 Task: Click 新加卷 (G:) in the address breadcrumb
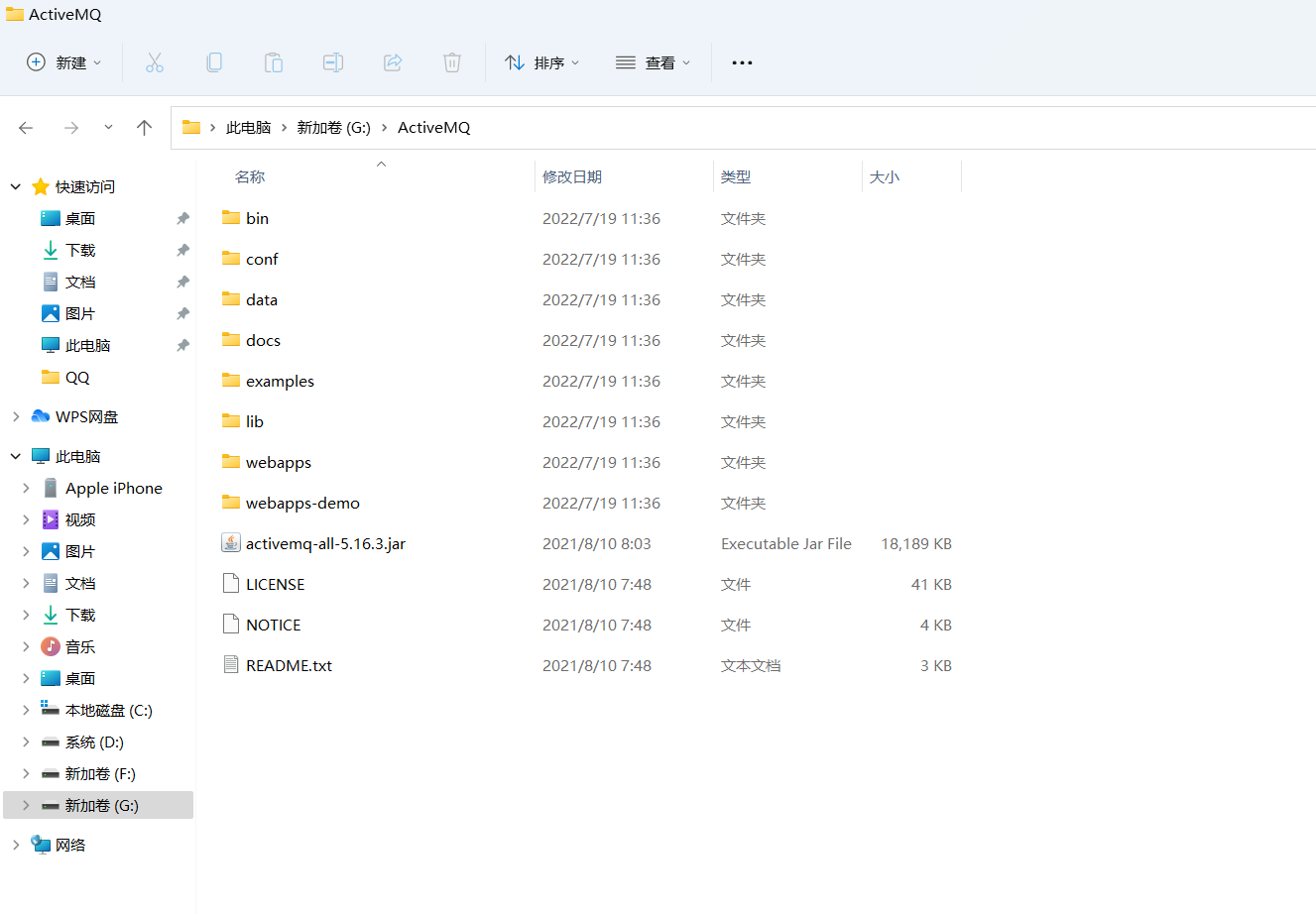pos(334,128)
